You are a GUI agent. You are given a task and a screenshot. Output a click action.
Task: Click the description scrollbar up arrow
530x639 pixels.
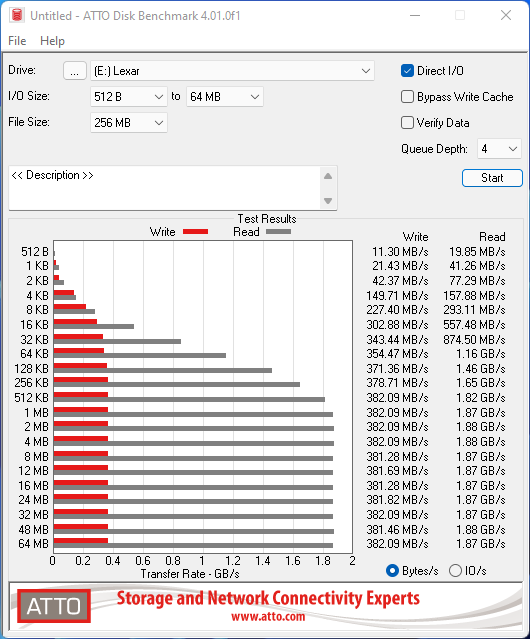(328, 176)
